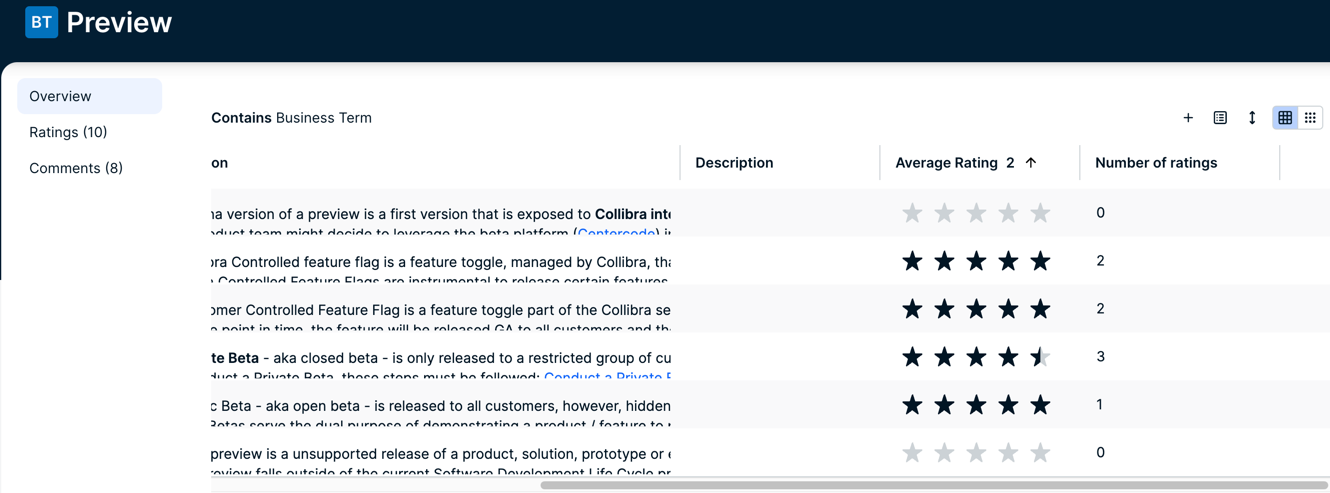Click the ascending arrow on Average Rating

[1031, 163]
